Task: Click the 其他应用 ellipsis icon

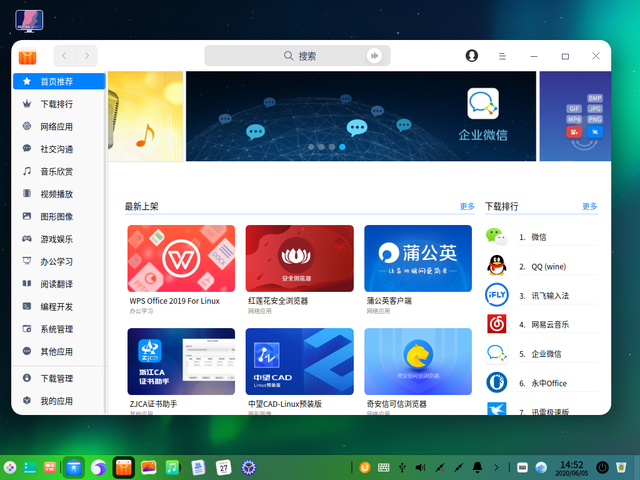Action: tap(27, 351)
